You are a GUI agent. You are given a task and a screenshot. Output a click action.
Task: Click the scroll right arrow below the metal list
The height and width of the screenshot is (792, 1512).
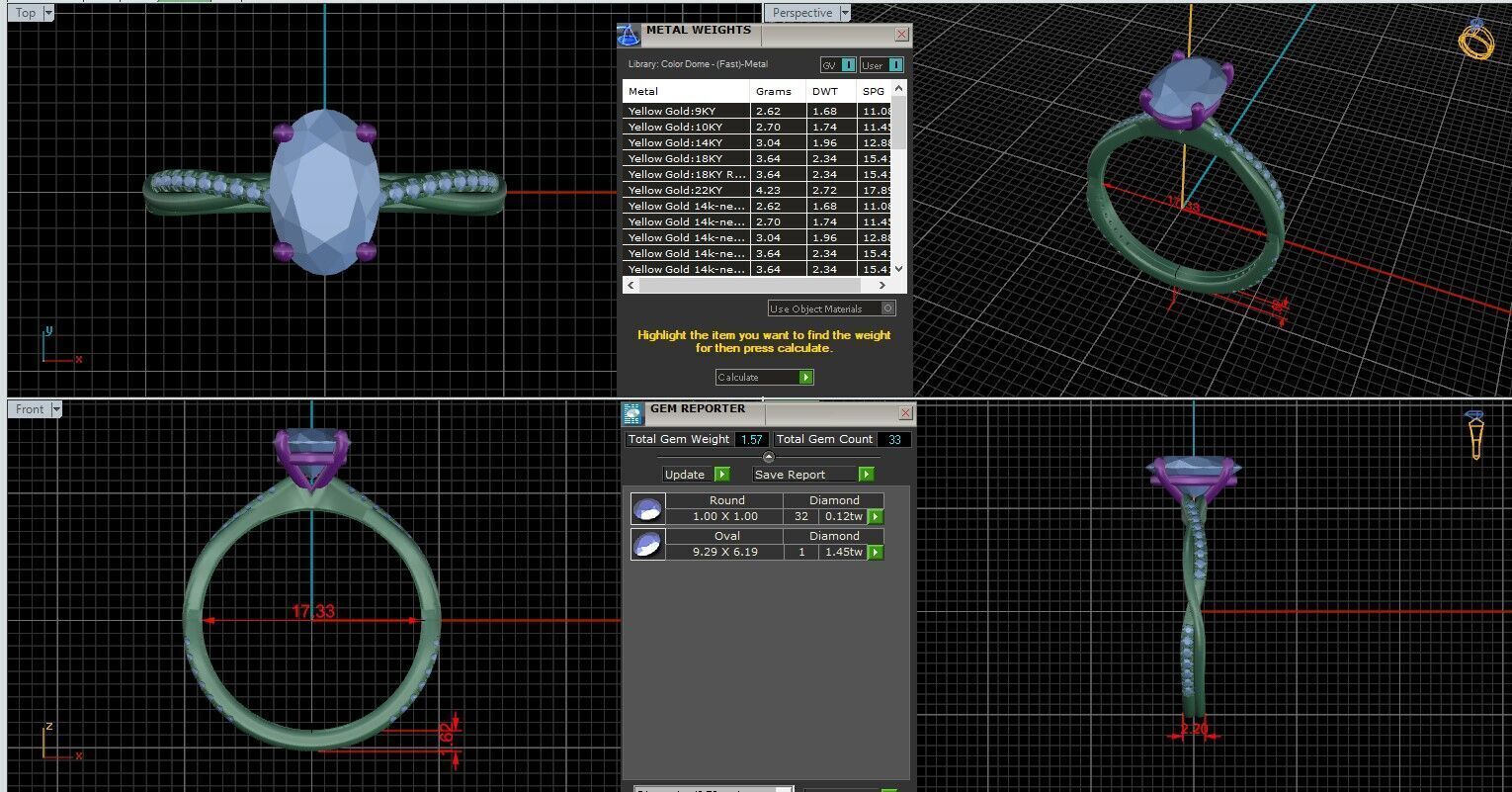pyautogui.click(x=883, y=285)
